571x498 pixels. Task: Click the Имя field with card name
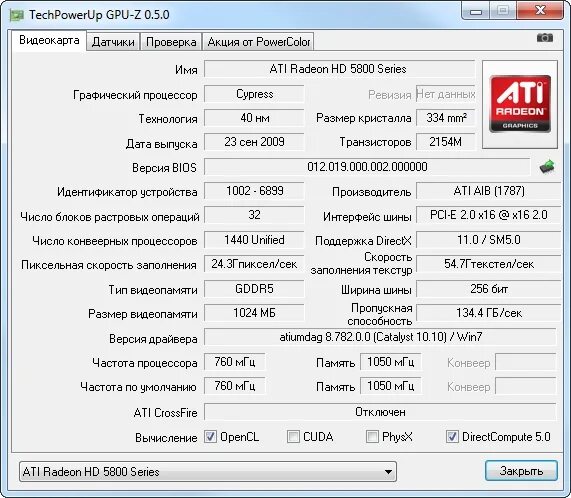click(339, 69)
